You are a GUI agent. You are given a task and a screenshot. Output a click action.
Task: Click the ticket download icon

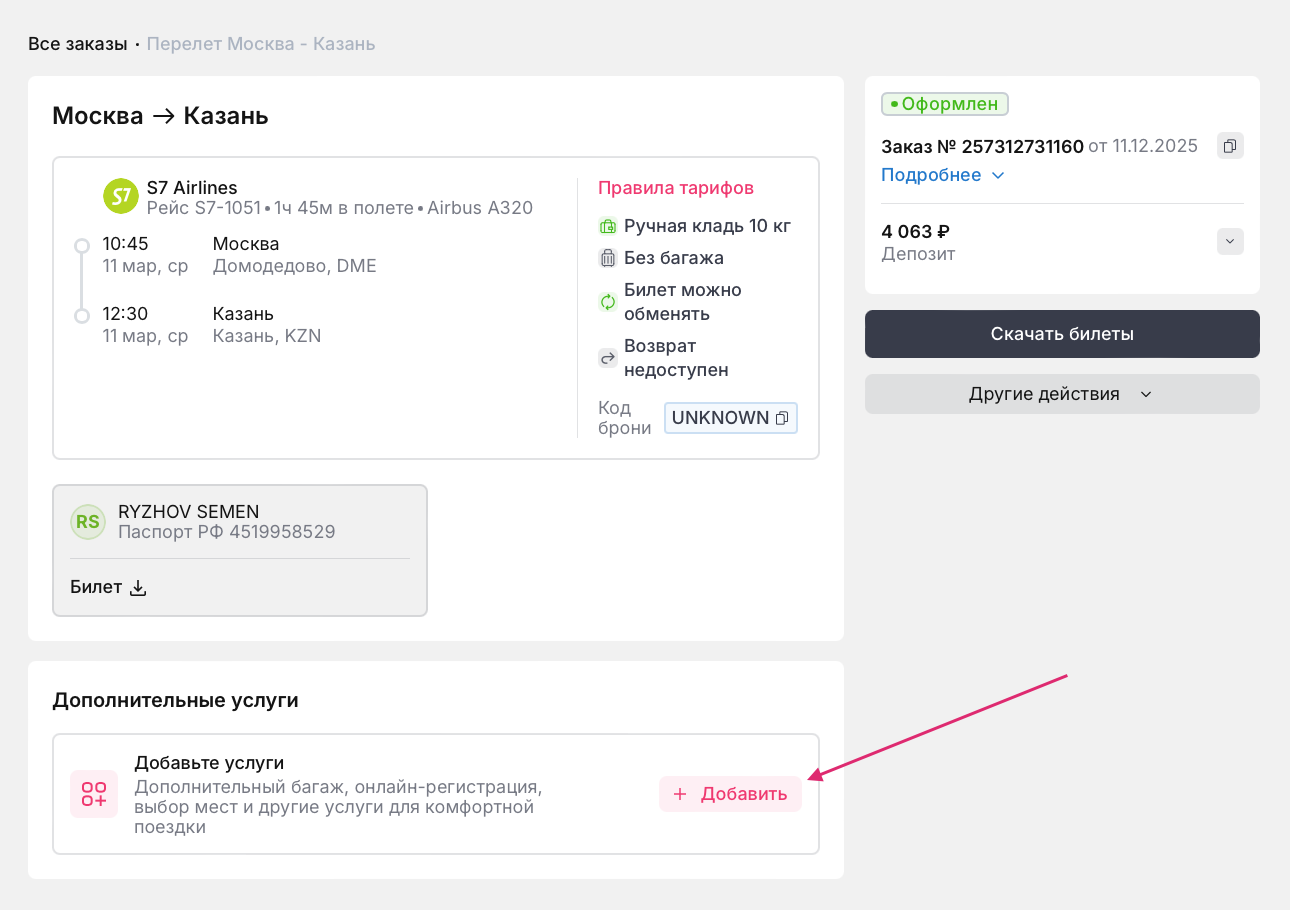pos(139,588)
